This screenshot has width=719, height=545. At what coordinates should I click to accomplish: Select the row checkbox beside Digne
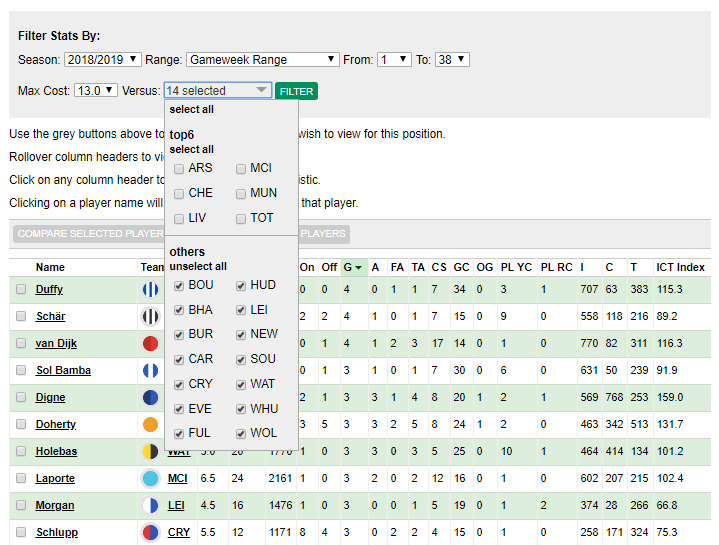pos(21,397)
